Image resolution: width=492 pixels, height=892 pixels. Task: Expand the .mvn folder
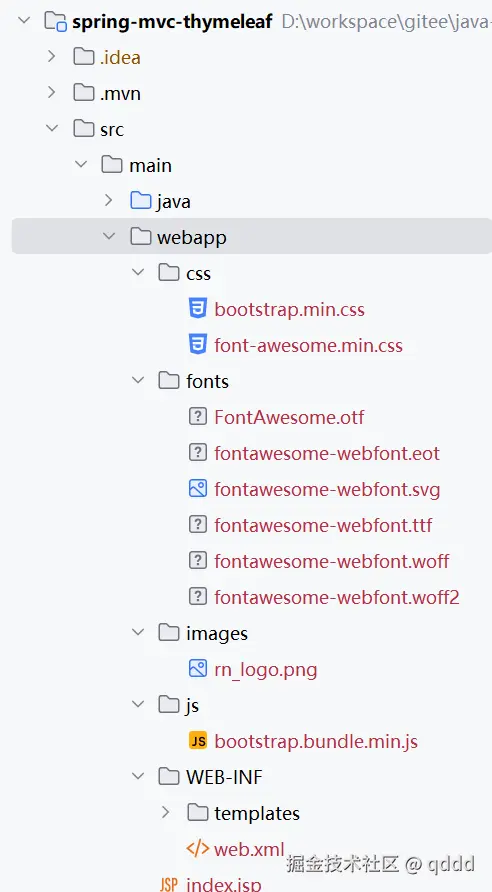pyautogui.click(x=52, y=93)
